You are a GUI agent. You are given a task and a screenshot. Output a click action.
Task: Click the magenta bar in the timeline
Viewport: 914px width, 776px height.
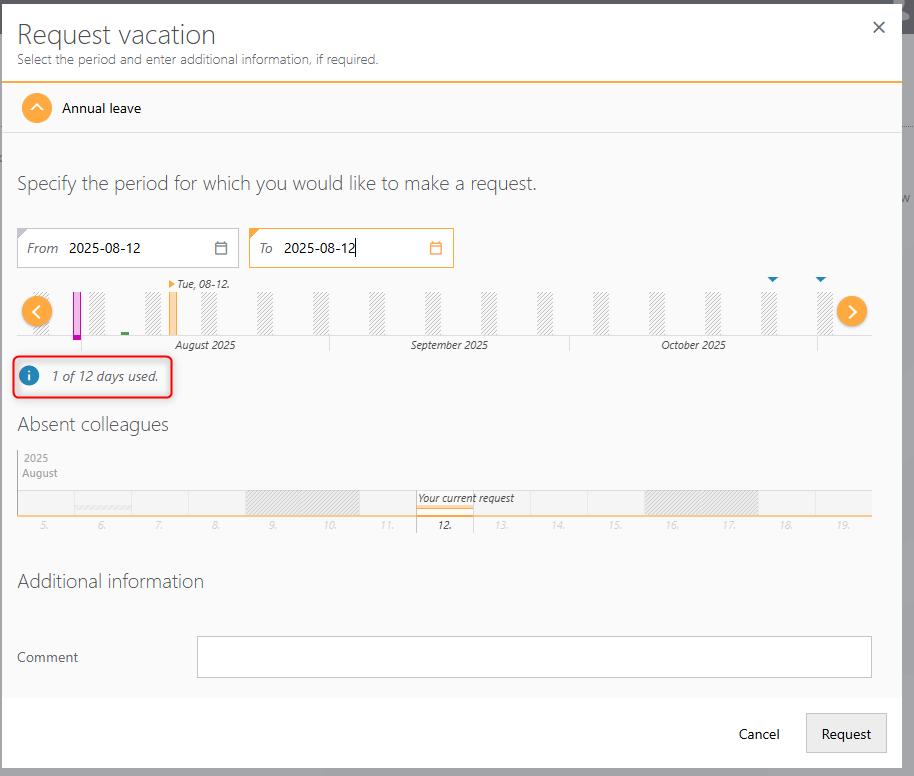[x=77, y=314]
